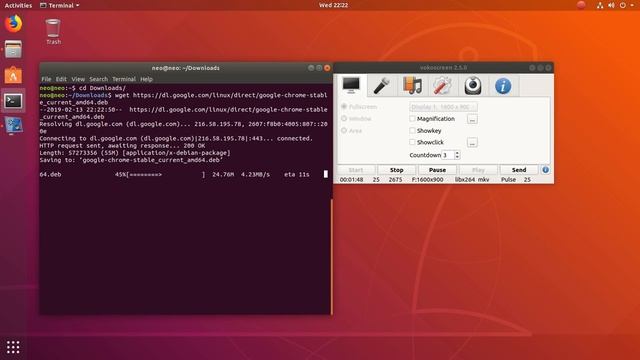
Task: Pause the recording
Action: click(437, 170)
